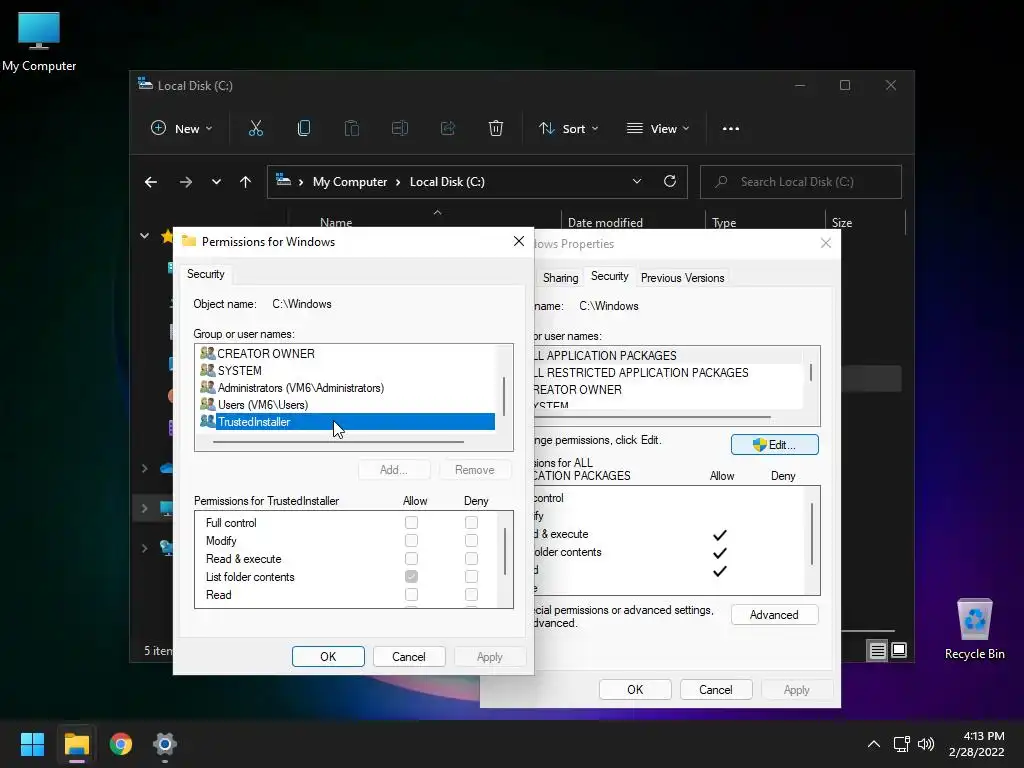Click the Search Local Disk (C:) field

tap(801, 182)
